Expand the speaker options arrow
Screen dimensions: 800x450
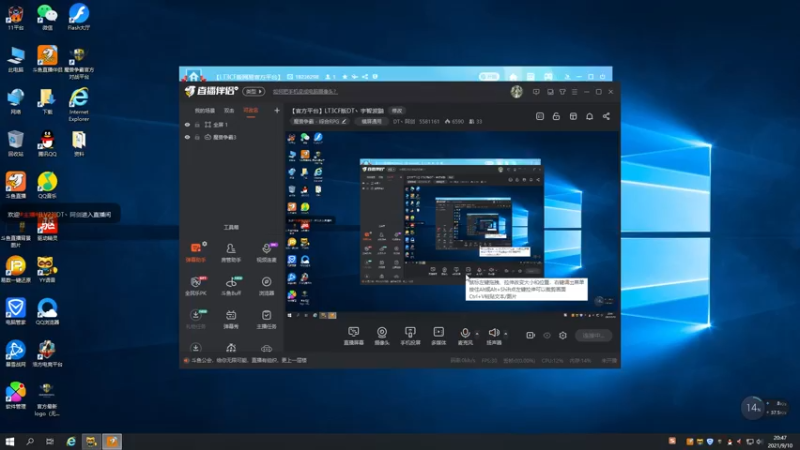tap(506, 334)
